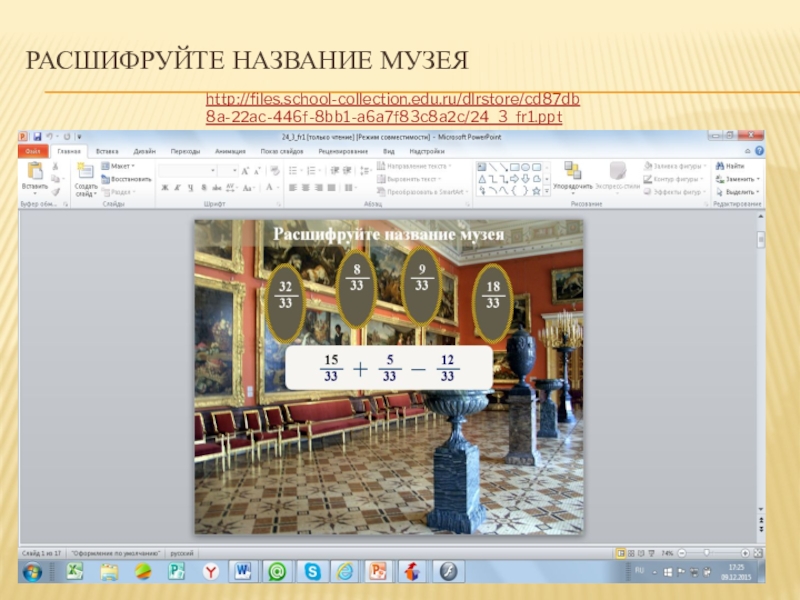Open the school-collection.edu.ru hyperlink
Image resolution: width=800 pixels, height=600 pixels.
pyautogui.click(x=392, y=109)
